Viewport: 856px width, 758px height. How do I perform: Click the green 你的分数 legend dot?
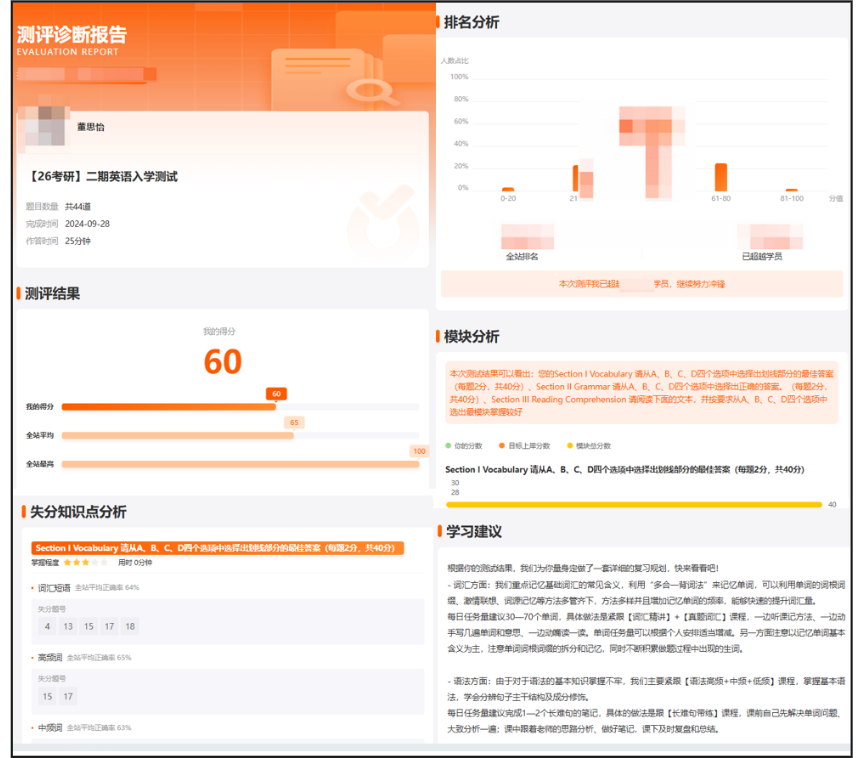click(x=448, y=446)
